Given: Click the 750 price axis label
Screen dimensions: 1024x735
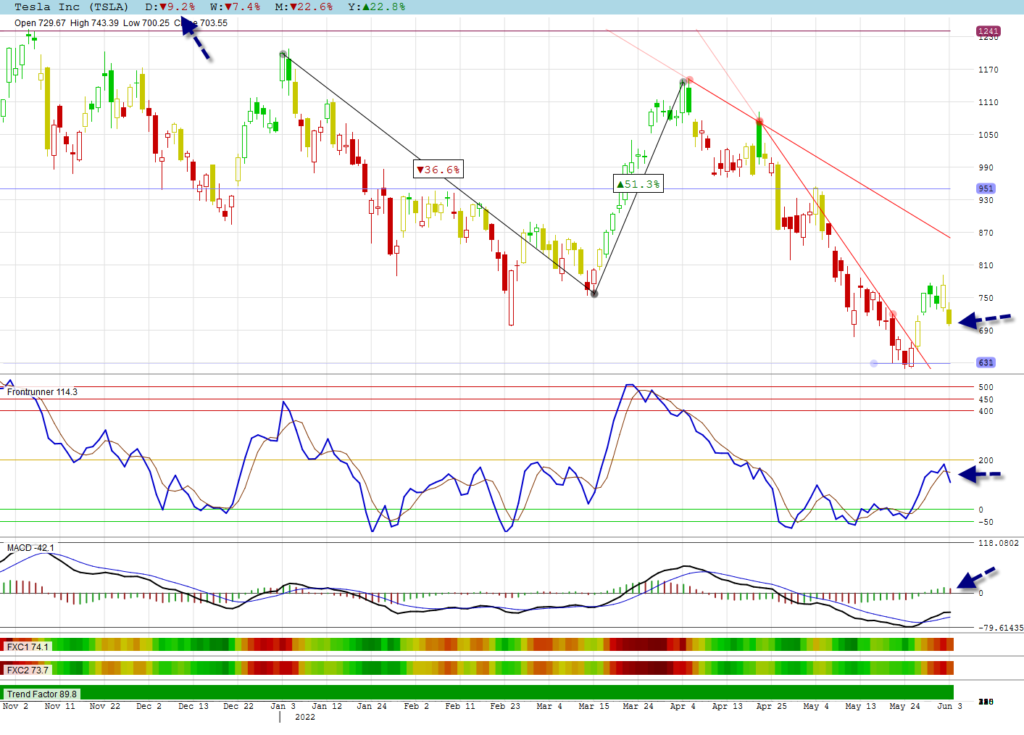Looking at the screenshot, I should pyautogui.click(x=985, y=299).
